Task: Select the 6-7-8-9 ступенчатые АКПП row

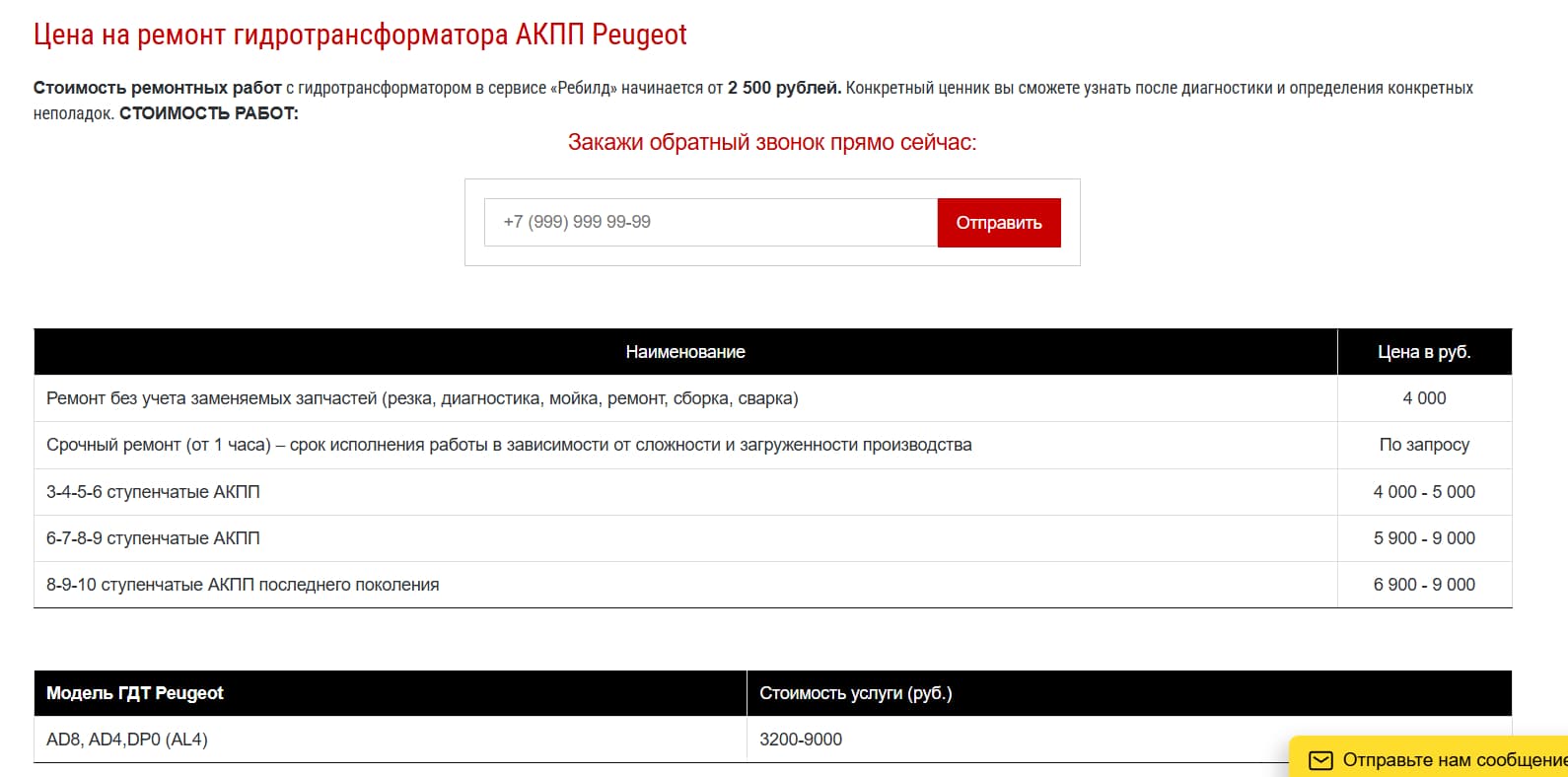Action: (x=773, y=538)
